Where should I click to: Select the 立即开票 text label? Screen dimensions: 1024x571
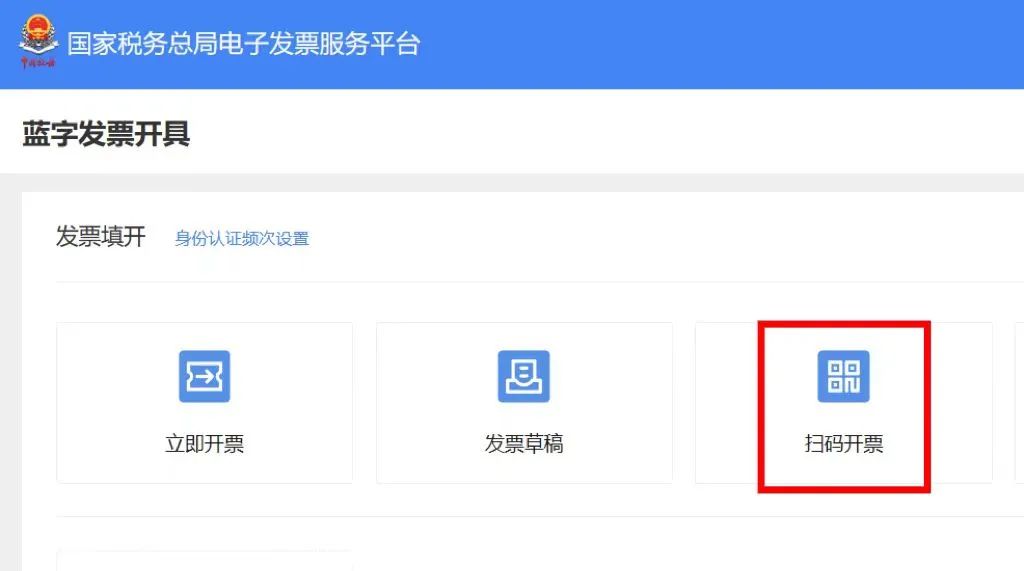click(x=204, y=444)
